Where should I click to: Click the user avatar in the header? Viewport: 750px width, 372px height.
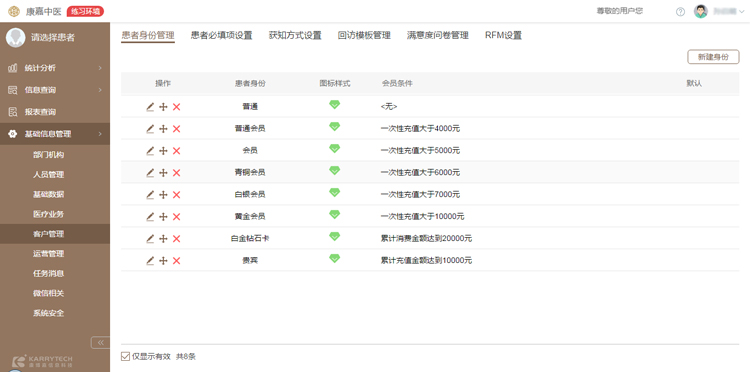[701, 11]
